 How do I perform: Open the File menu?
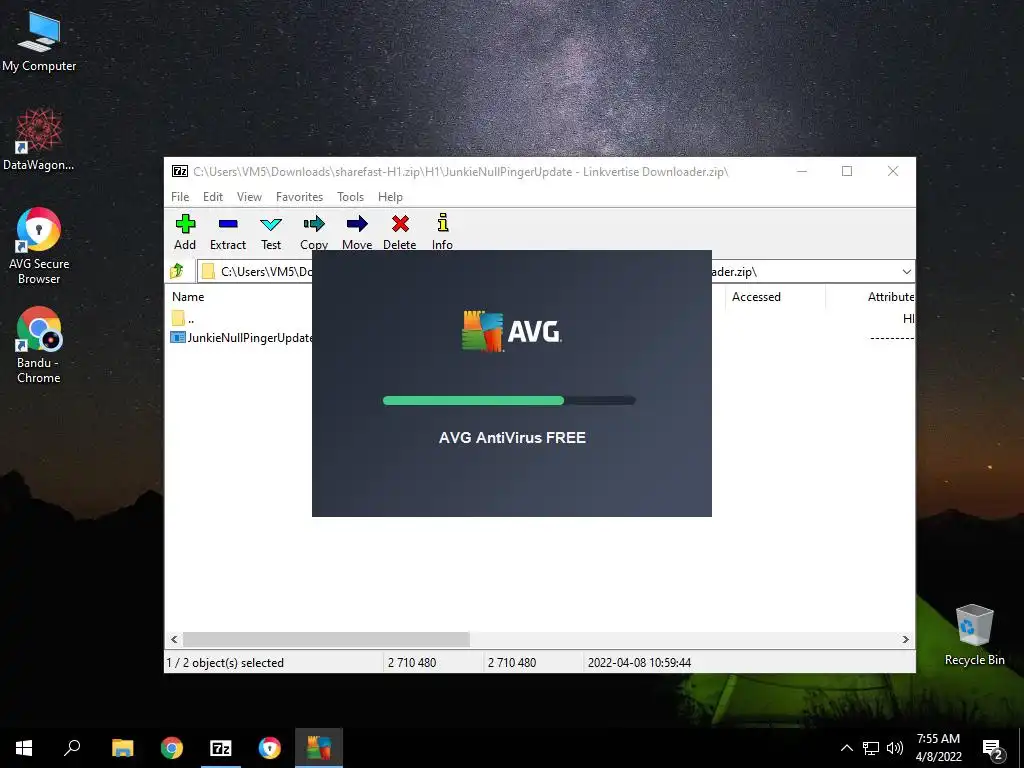180,197
